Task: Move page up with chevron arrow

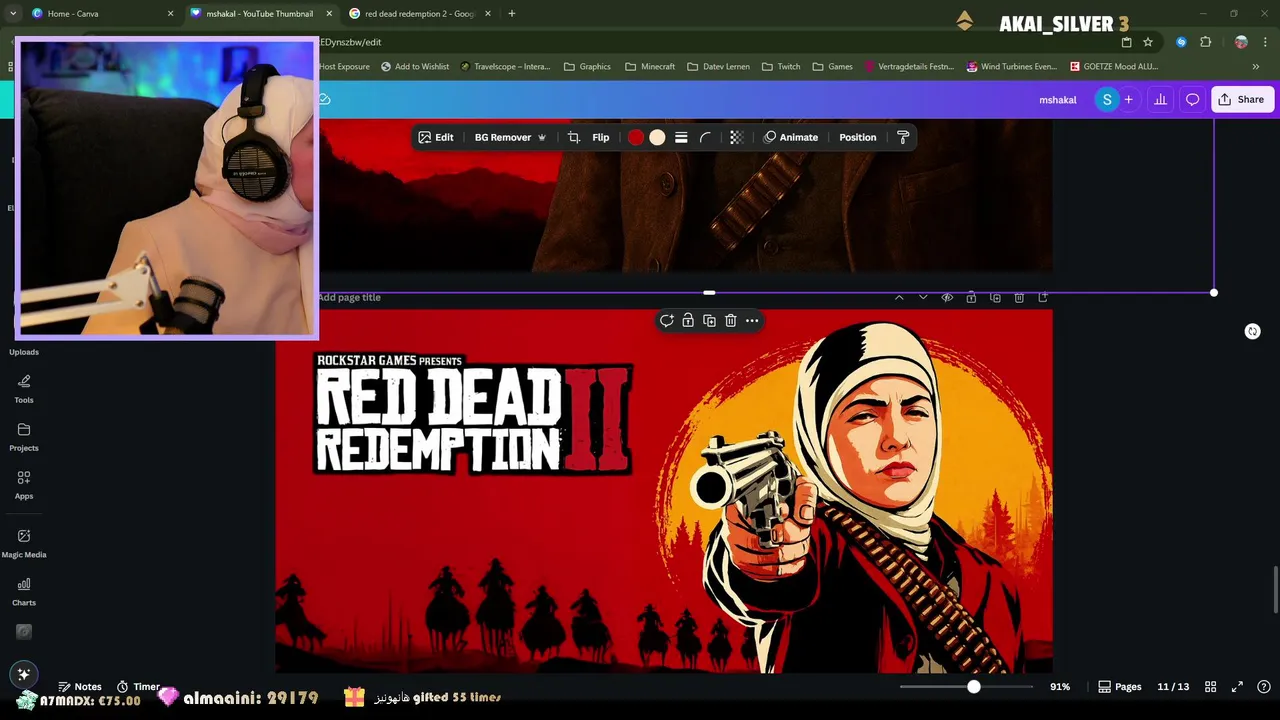Action: [899, 297]
